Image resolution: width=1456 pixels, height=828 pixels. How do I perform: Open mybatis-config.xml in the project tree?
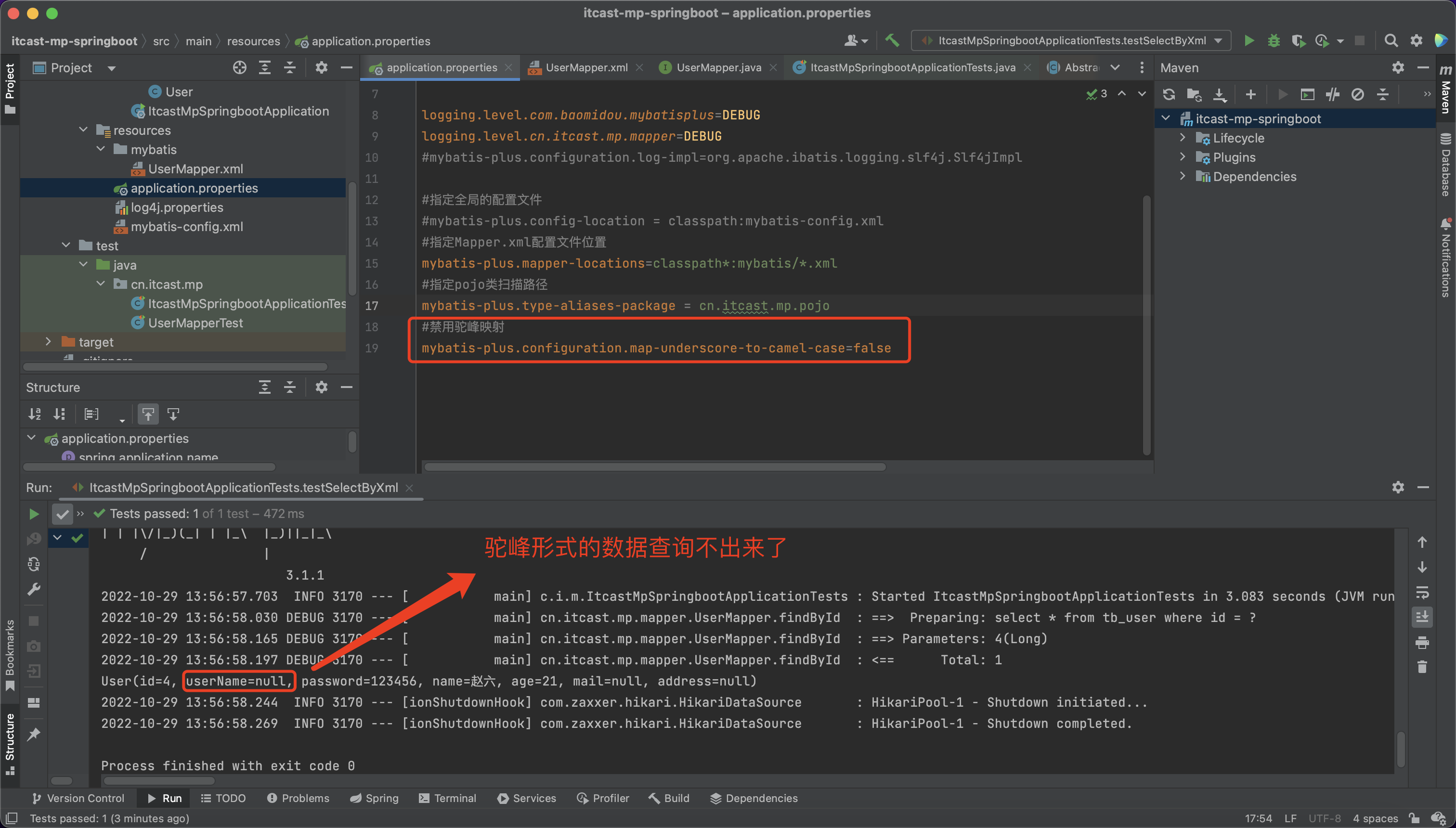[x=186, y=227]
